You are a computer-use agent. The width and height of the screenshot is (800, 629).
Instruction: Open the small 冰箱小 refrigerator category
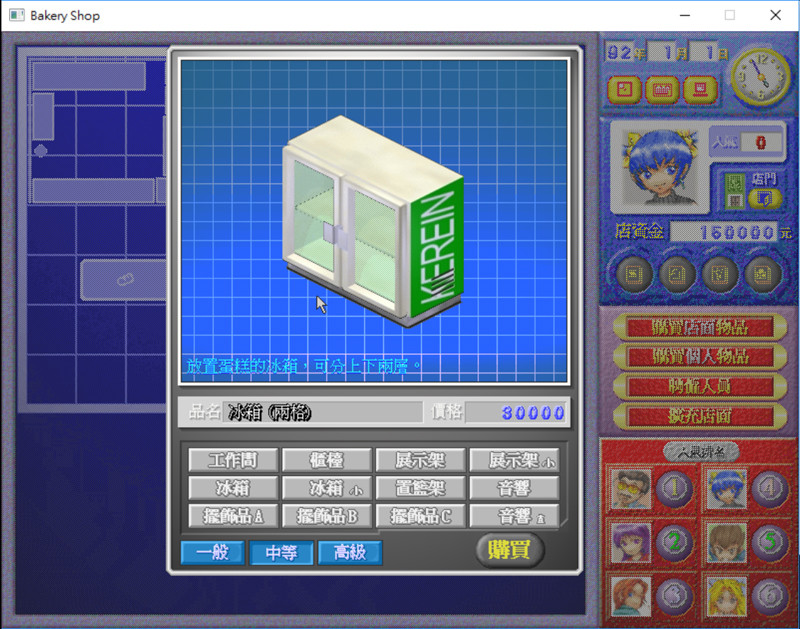tap(325, 488)
